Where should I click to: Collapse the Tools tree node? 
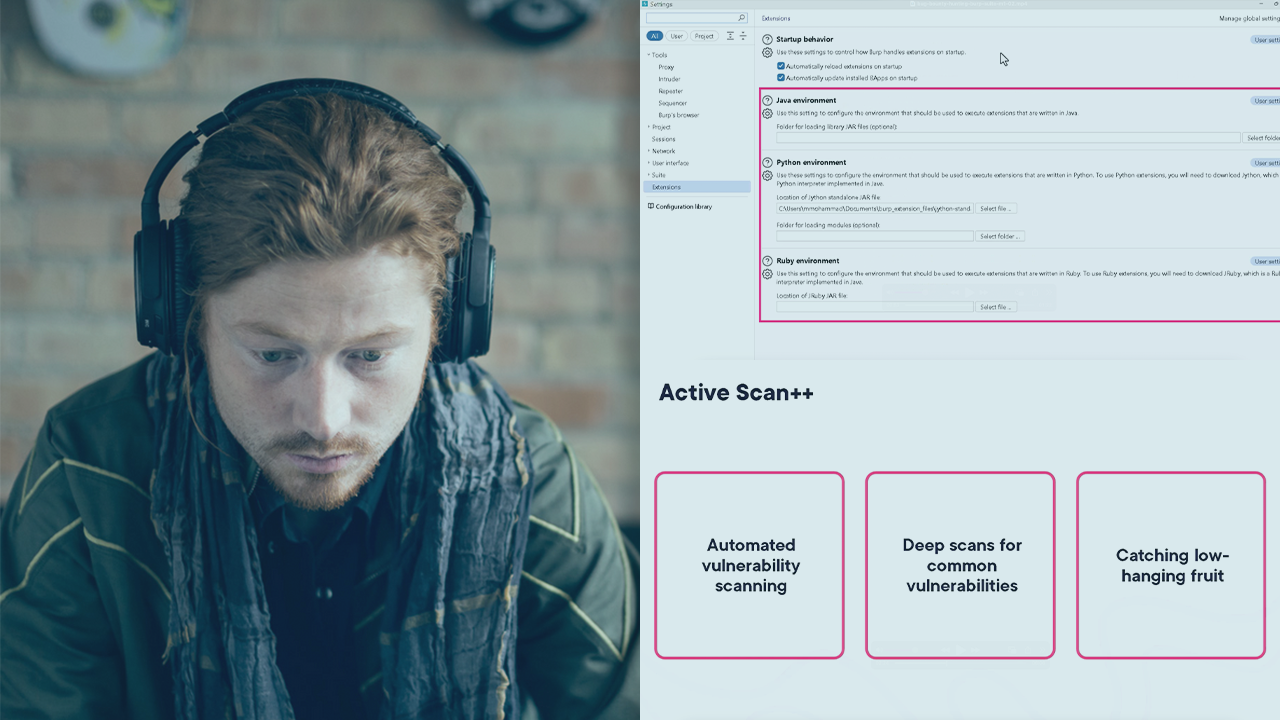point(648,55)
